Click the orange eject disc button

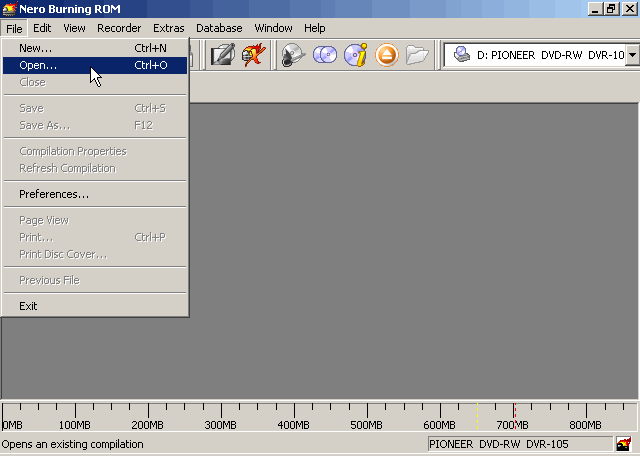(x=387, y=55)
